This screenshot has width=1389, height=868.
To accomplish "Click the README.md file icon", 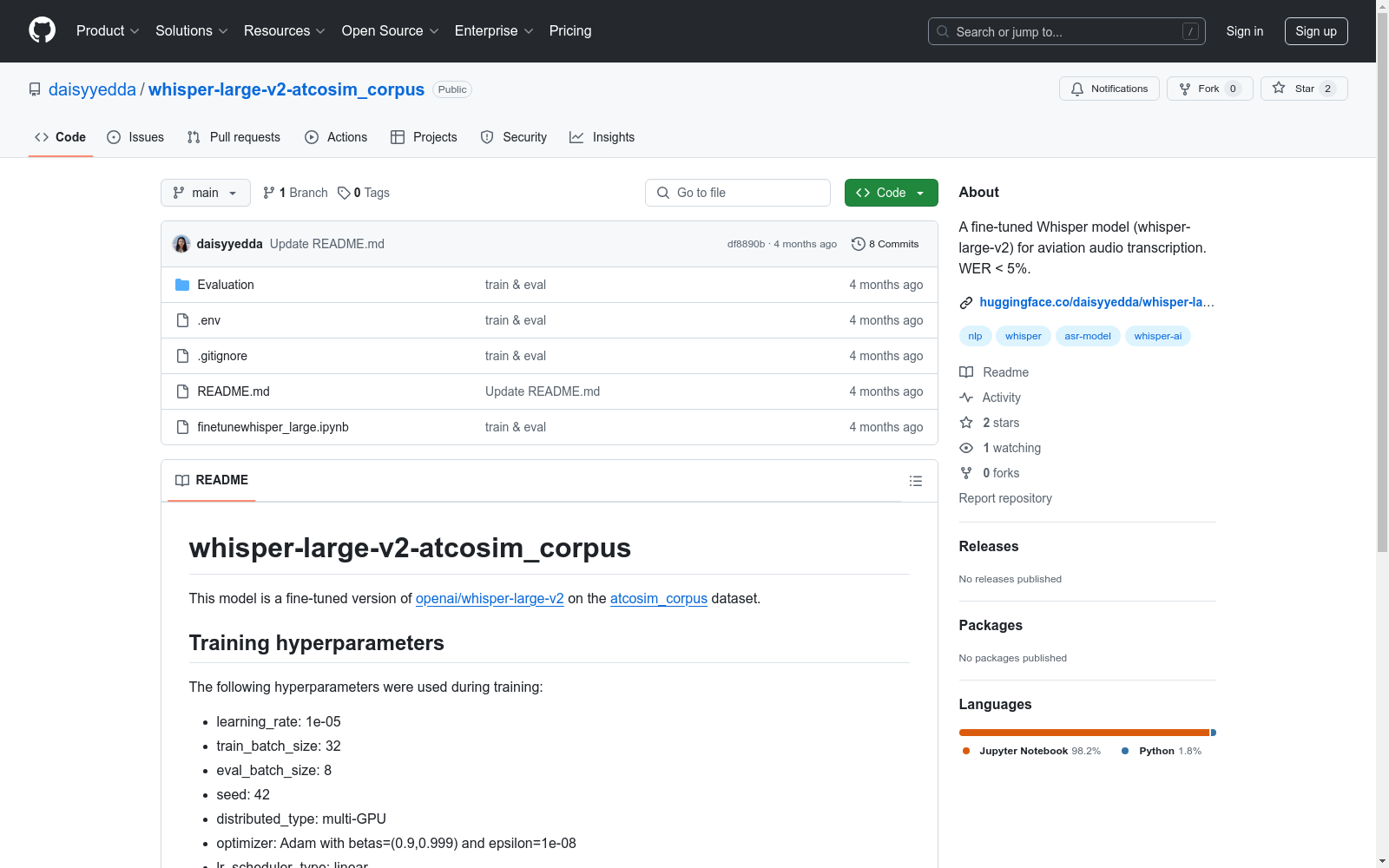I will pos(182,391).
